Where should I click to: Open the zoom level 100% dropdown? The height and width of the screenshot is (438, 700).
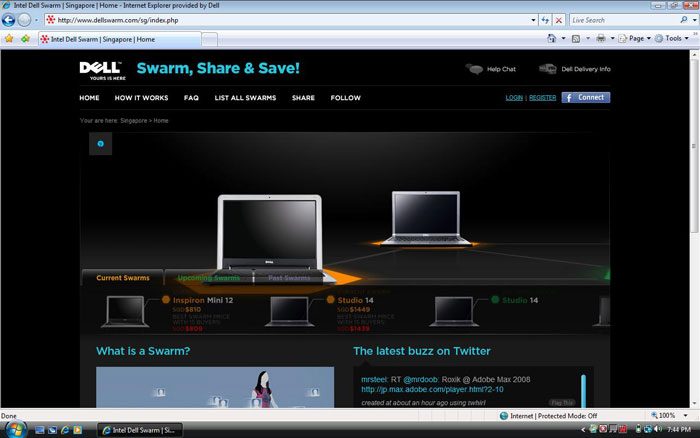click(x=685, y=416)
